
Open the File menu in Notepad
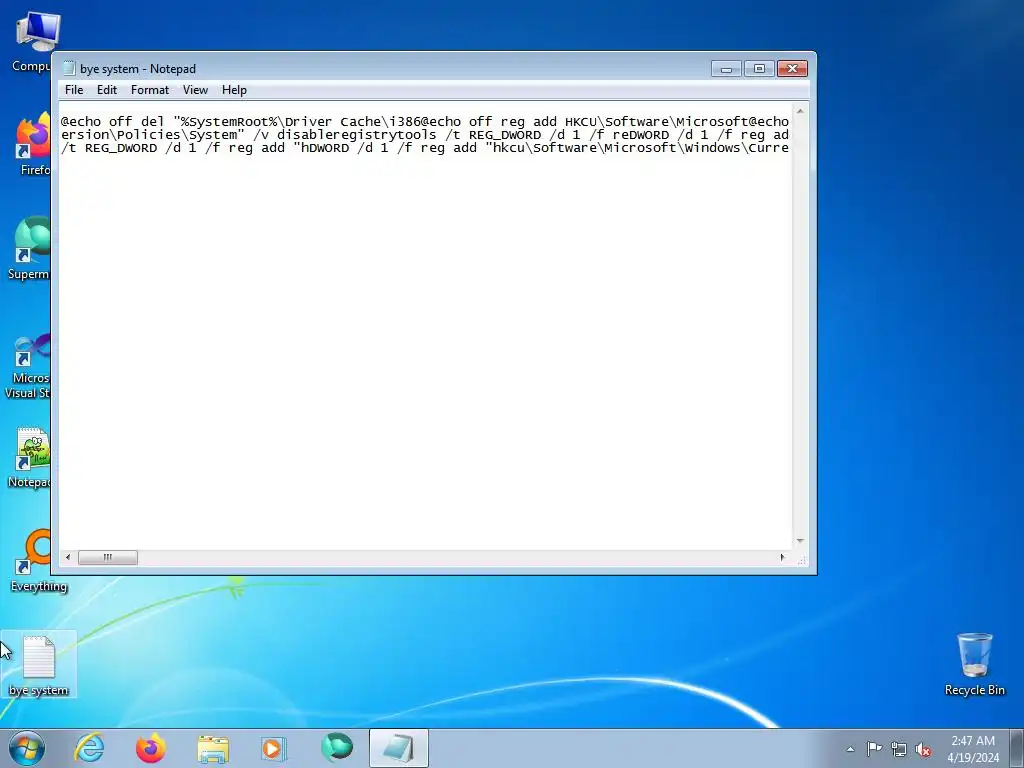coord(74,90)
